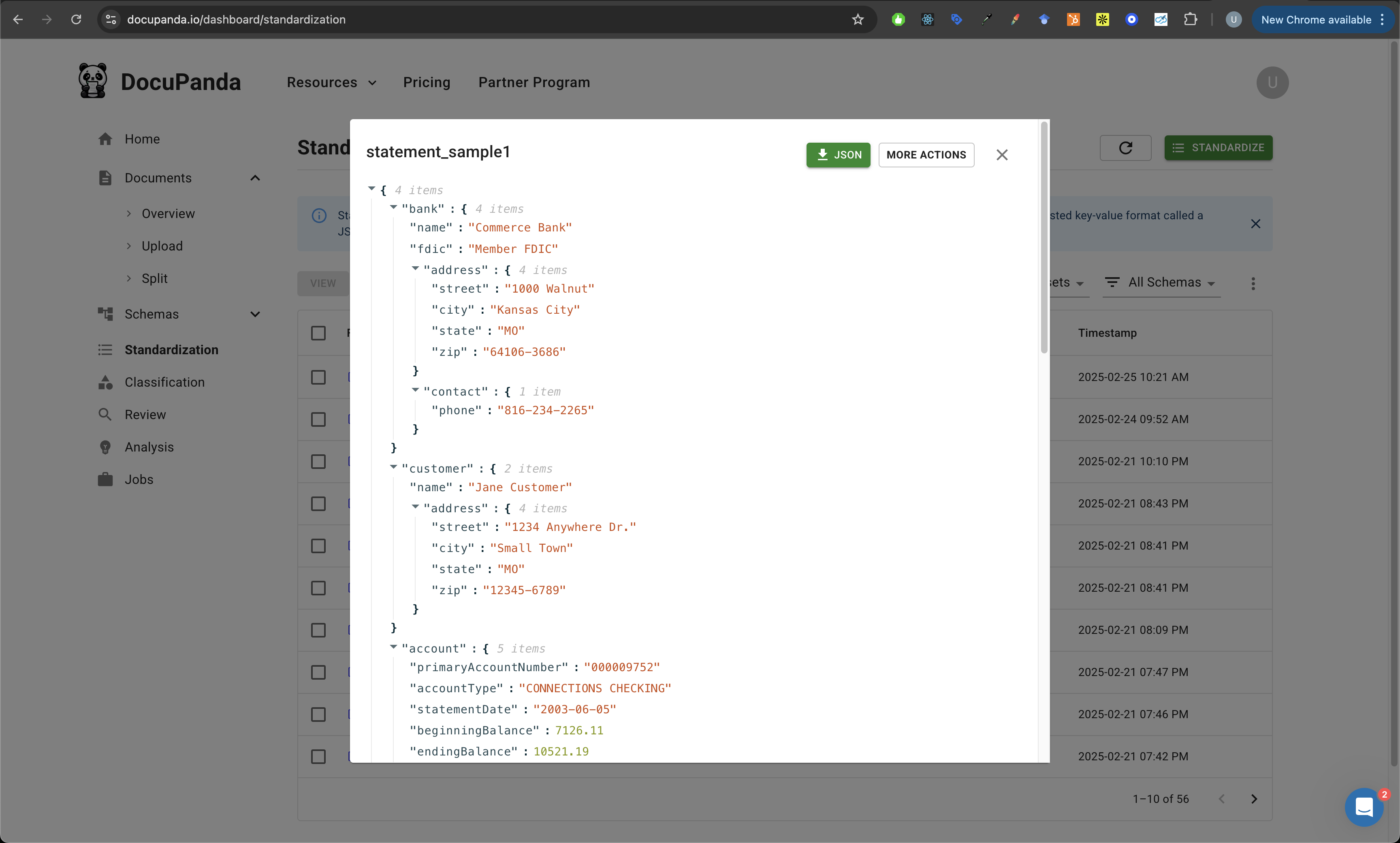Viewport: 1400px width, 843px height.
Task: Dismiss the info banner with its X icon
Action: [1255, 224]
